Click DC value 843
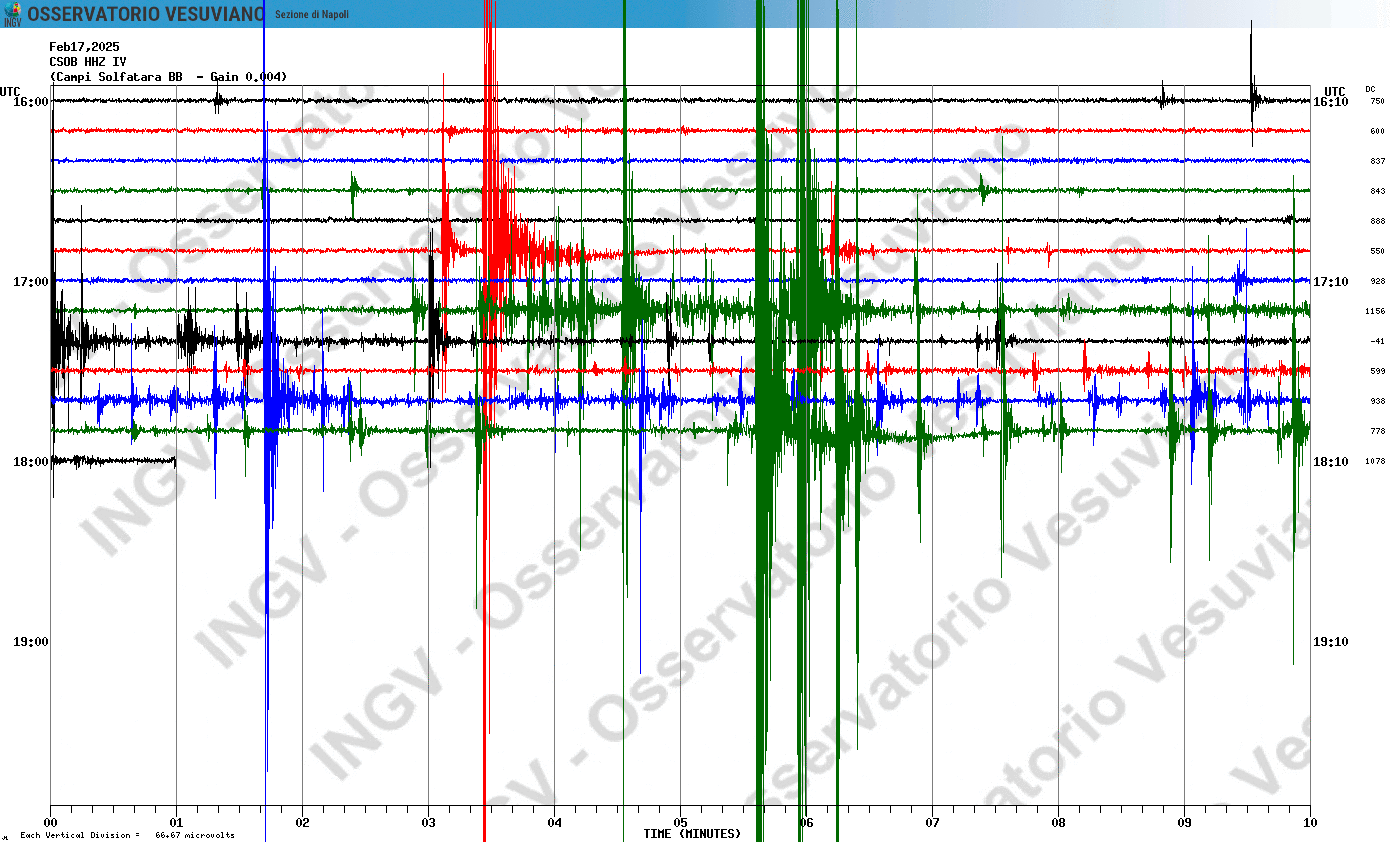The image size is (1390, 849). tap(1377, 191)
